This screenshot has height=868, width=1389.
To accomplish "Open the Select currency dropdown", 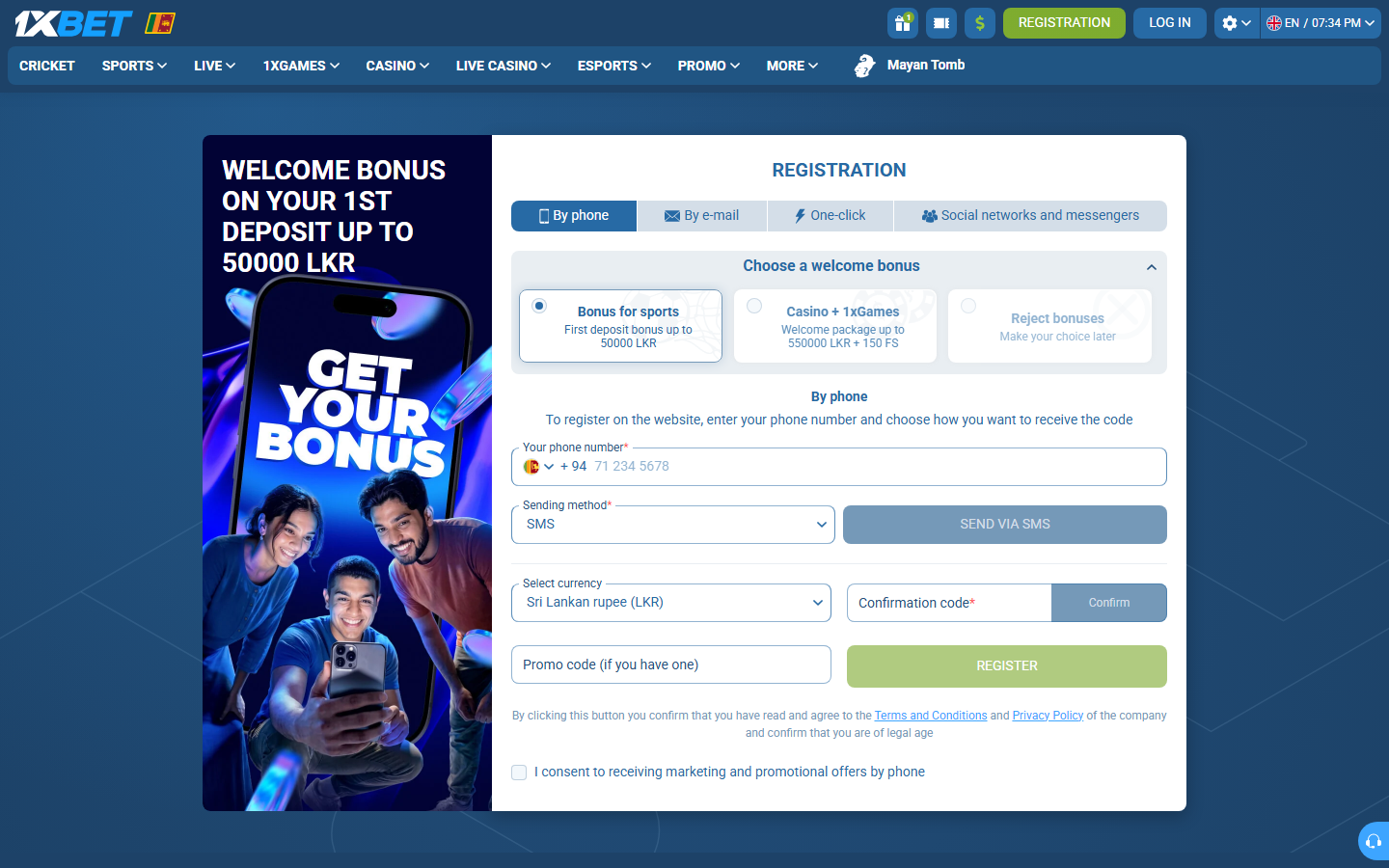I will 671,603.
